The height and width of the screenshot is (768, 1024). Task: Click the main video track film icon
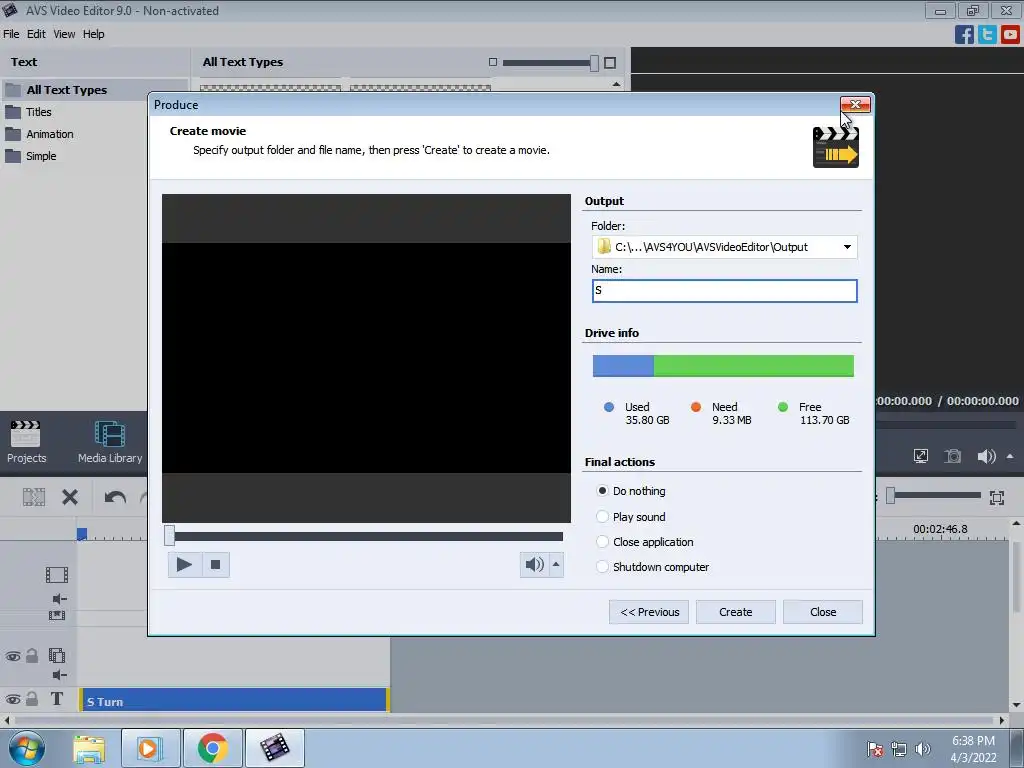click(57, 575)
